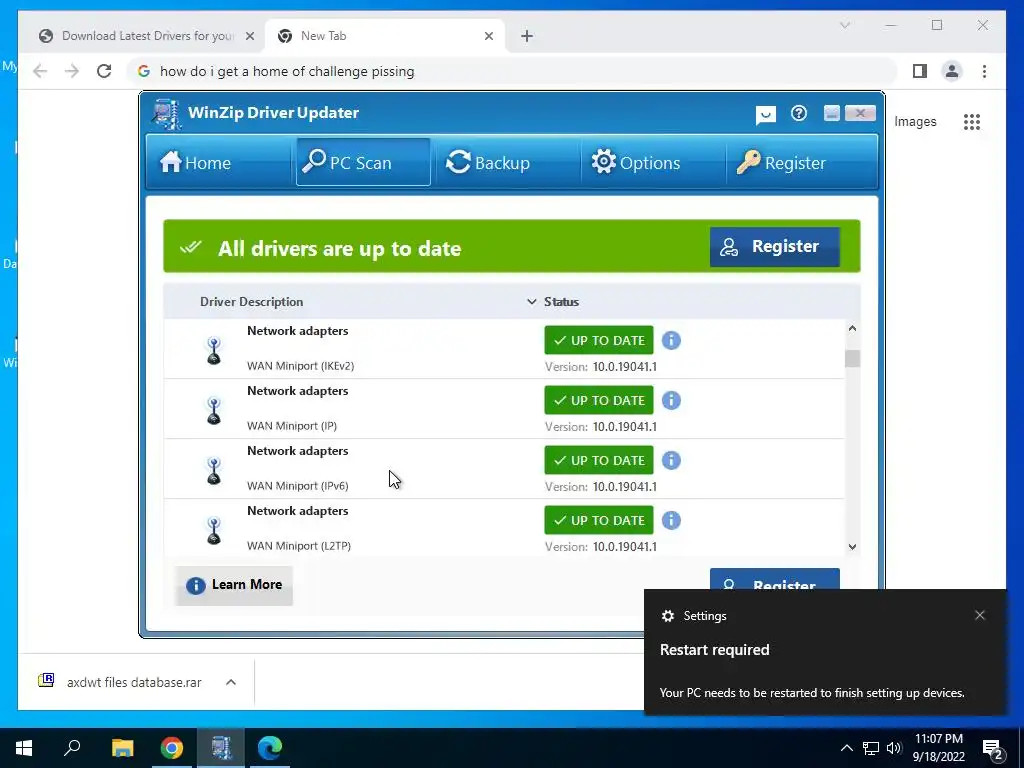Viewport: 1024px width, 768px height.
Task: Open the volume control tray icon
Action: 894,748
